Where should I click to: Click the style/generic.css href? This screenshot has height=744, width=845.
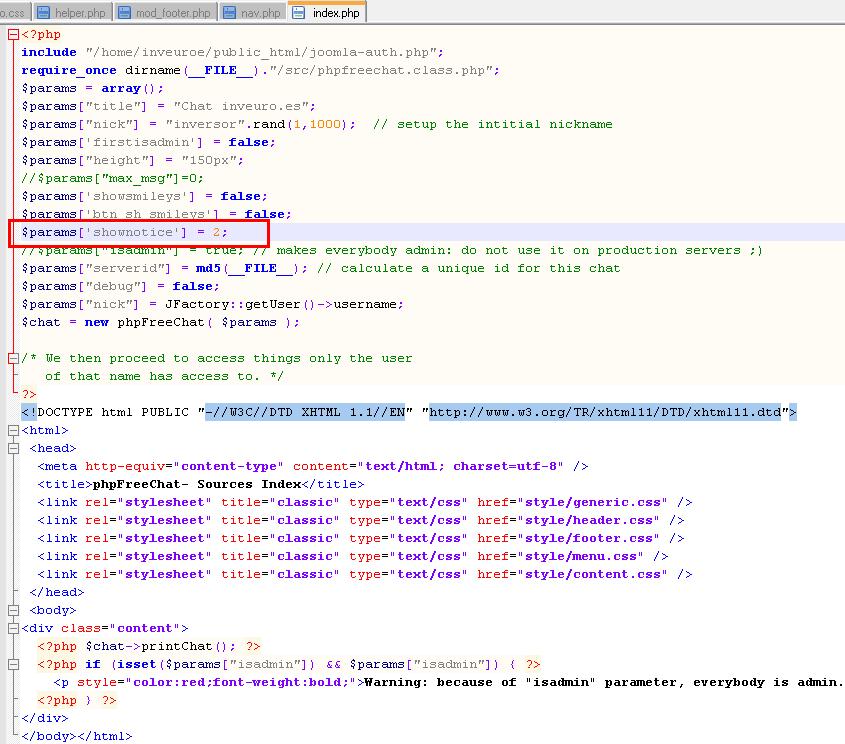(592, 503)
